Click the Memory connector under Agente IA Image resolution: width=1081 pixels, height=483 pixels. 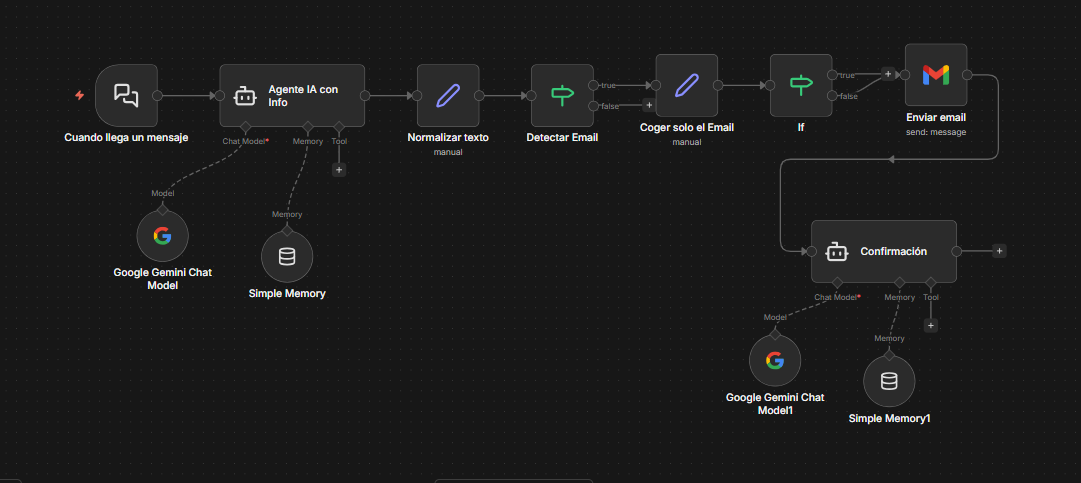(307, 127)
